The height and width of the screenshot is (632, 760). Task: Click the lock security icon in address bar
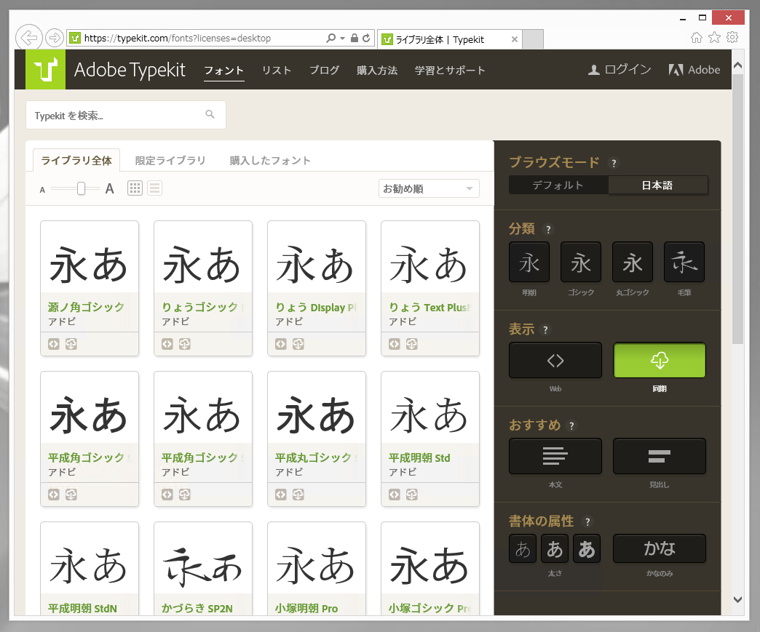tap(354, 38)
